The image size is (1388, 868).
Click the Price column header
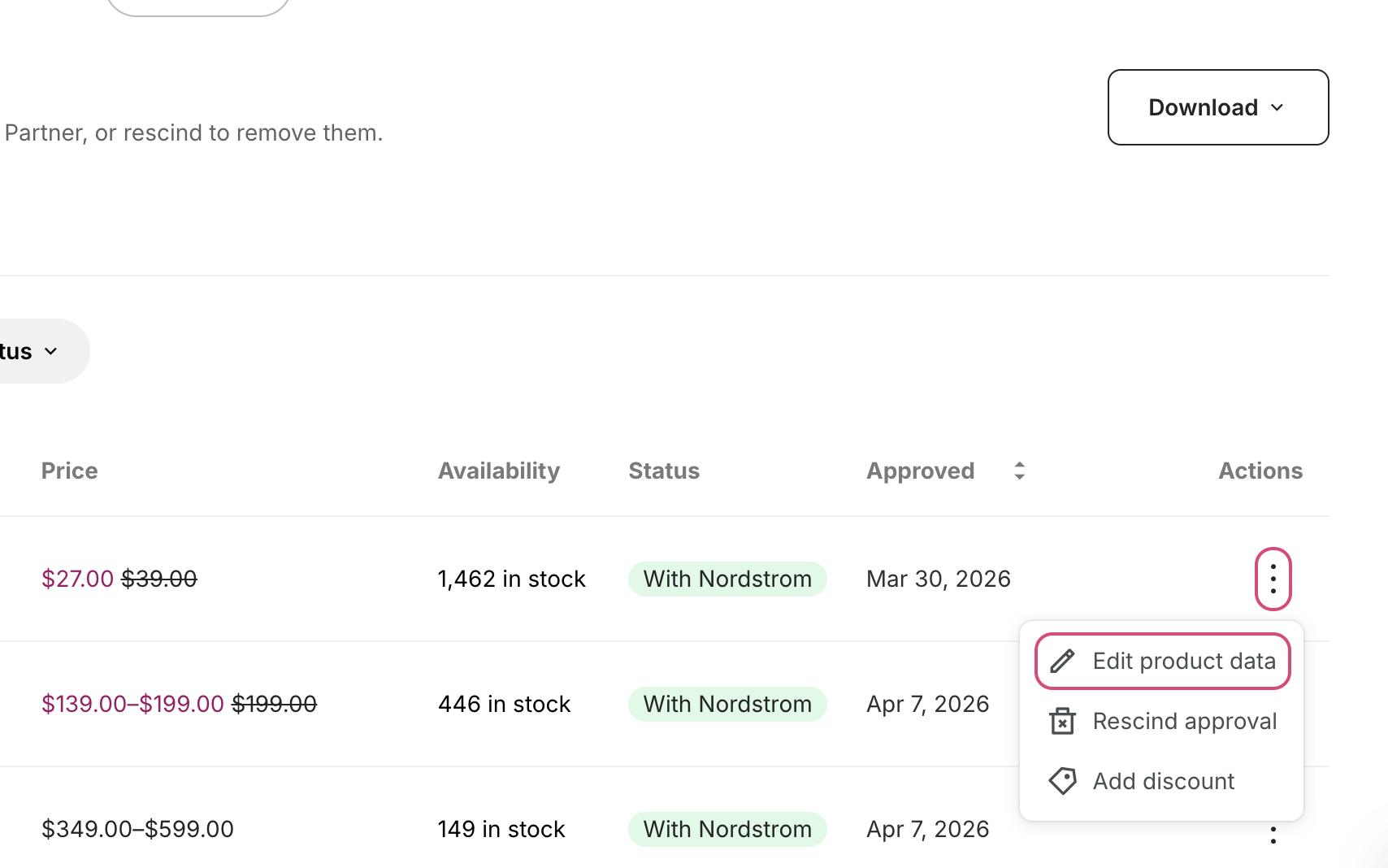point(69,471)
